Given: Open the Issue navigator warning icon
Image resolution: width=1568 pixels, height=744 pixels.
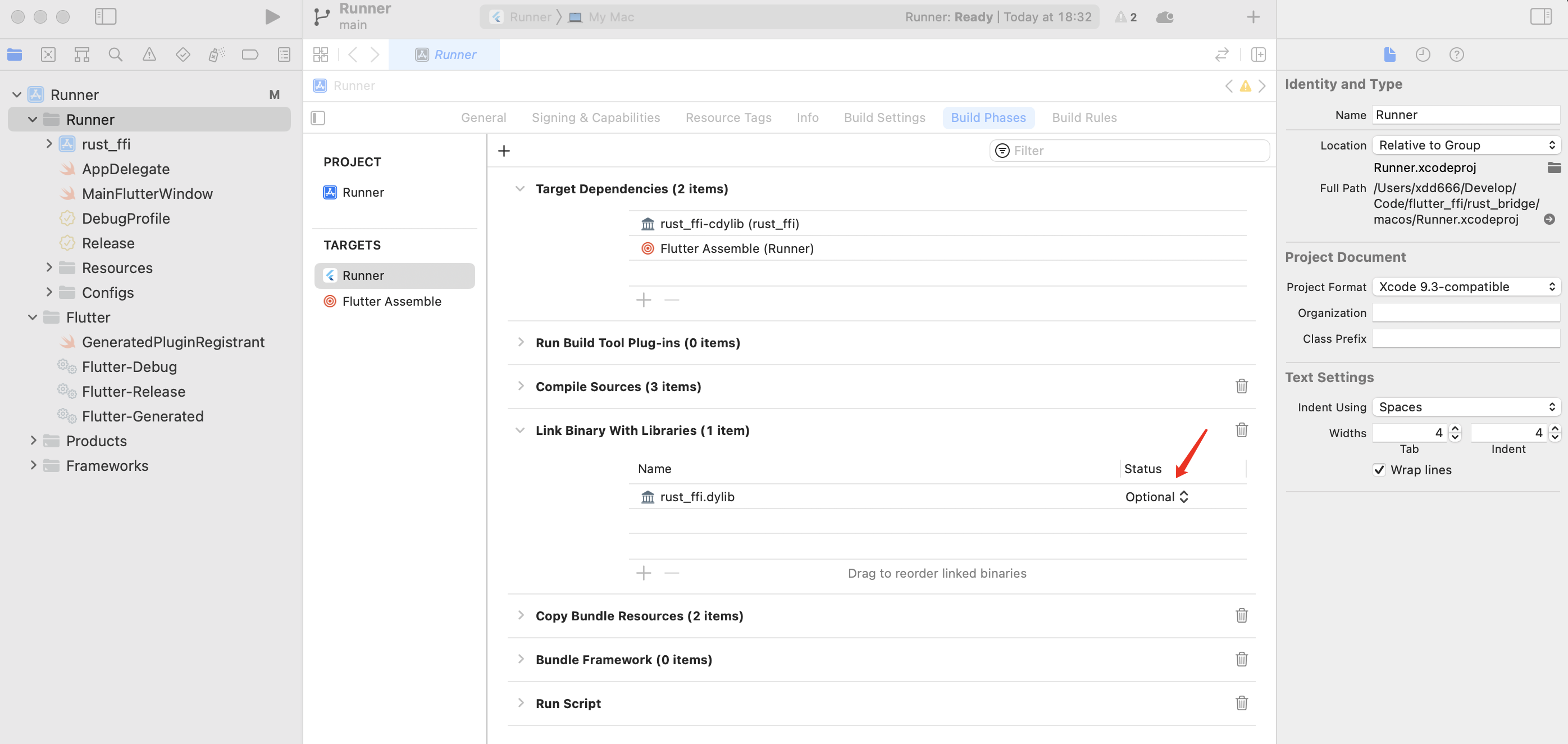Looking at the screenshot, I should (x=149, y=55).
